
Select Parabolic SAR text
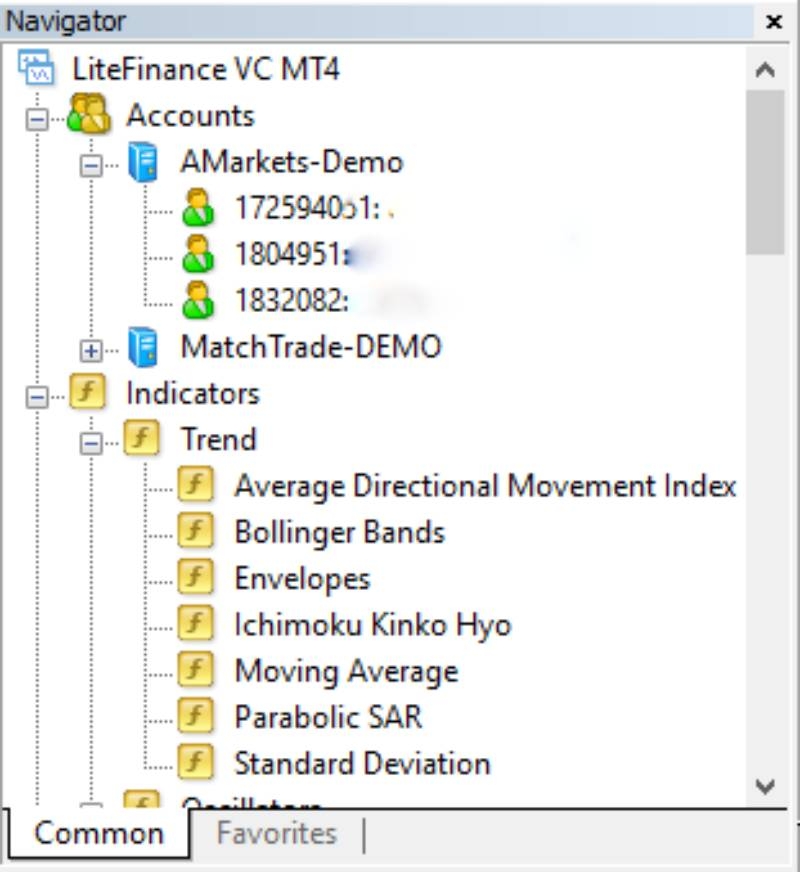328,716
